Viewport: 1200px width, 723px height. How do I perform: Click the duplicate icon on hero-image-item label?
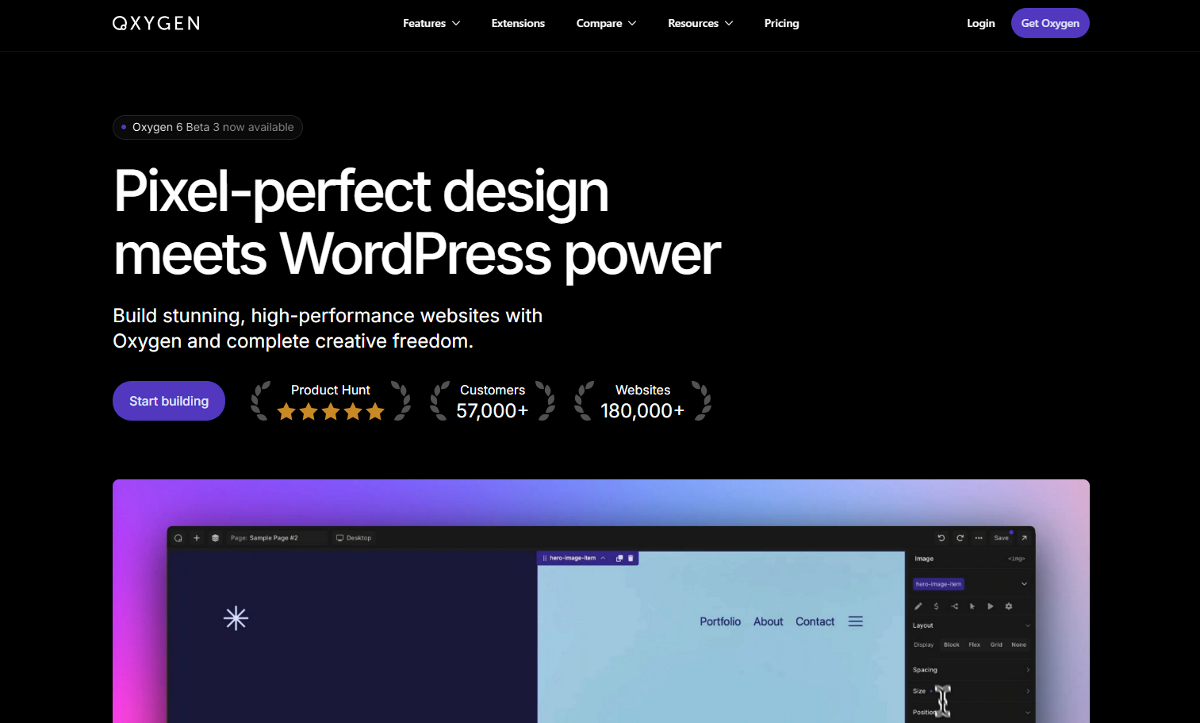619,558
